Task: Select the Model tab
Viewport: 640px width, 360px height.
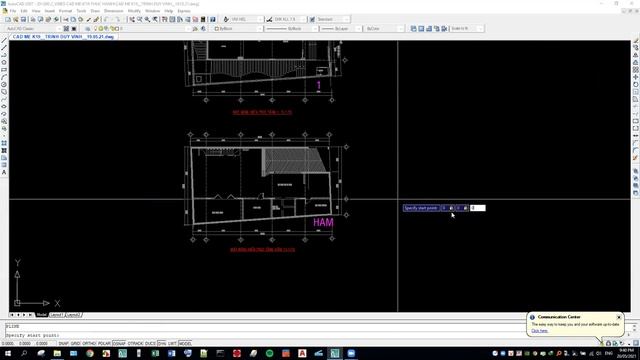Action: click(x=42, y=315)
